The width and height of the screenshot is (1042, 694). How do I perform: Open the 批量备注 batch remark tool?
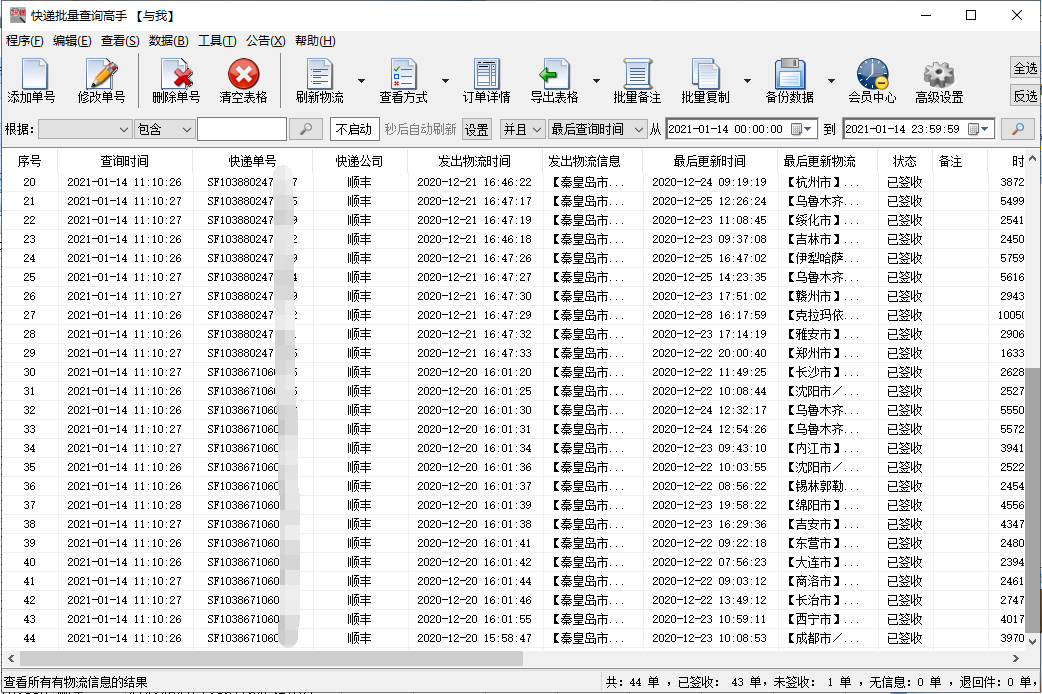(641, 80)
